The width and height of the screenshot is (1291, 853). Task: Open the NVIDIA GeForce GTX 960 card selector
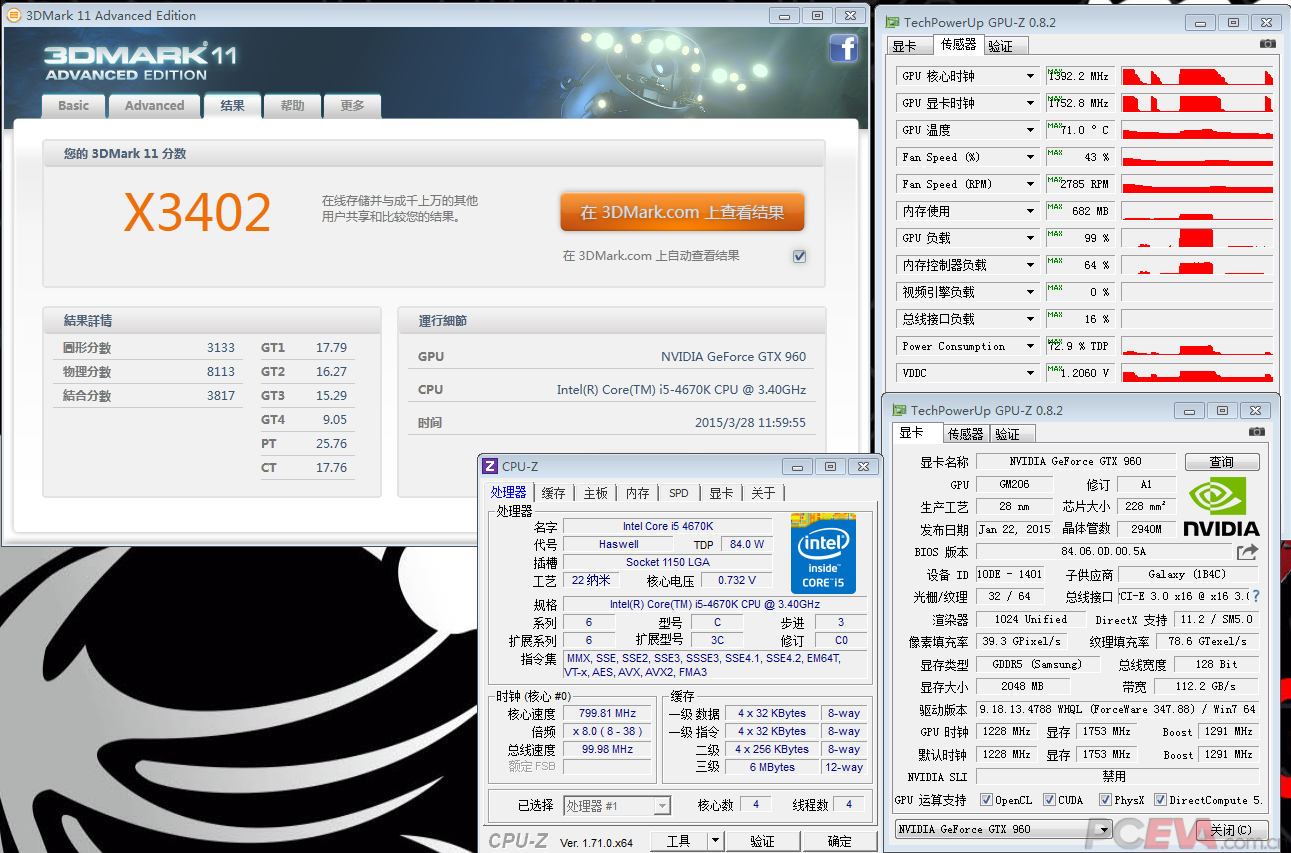pos(1003,829)
